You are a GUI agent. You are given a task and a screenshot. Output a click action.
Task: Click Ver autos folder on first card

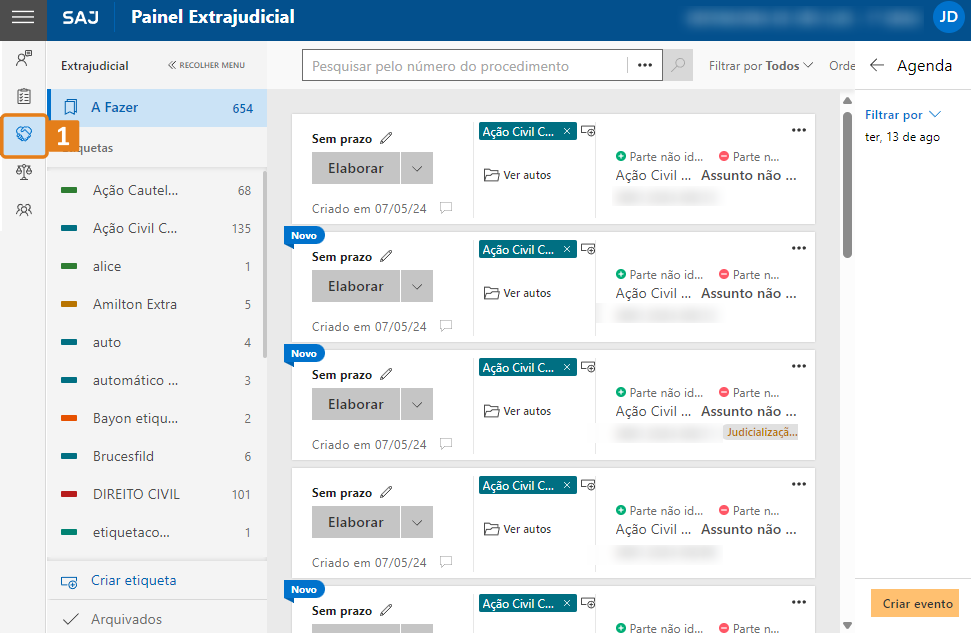tap(517, 175)
